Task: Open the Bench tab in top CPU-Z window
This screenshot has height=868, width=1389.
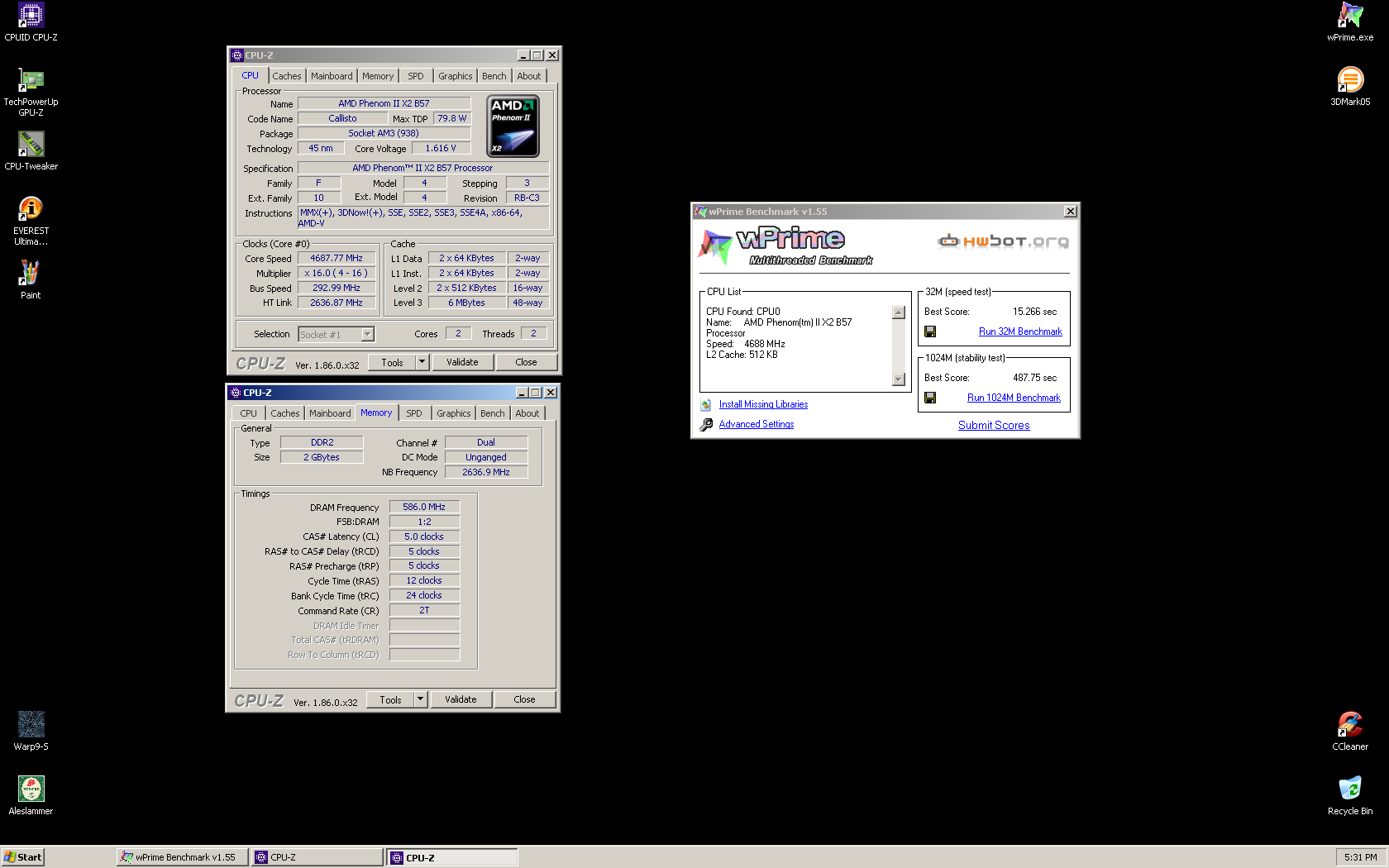Action: coord(494,76)
